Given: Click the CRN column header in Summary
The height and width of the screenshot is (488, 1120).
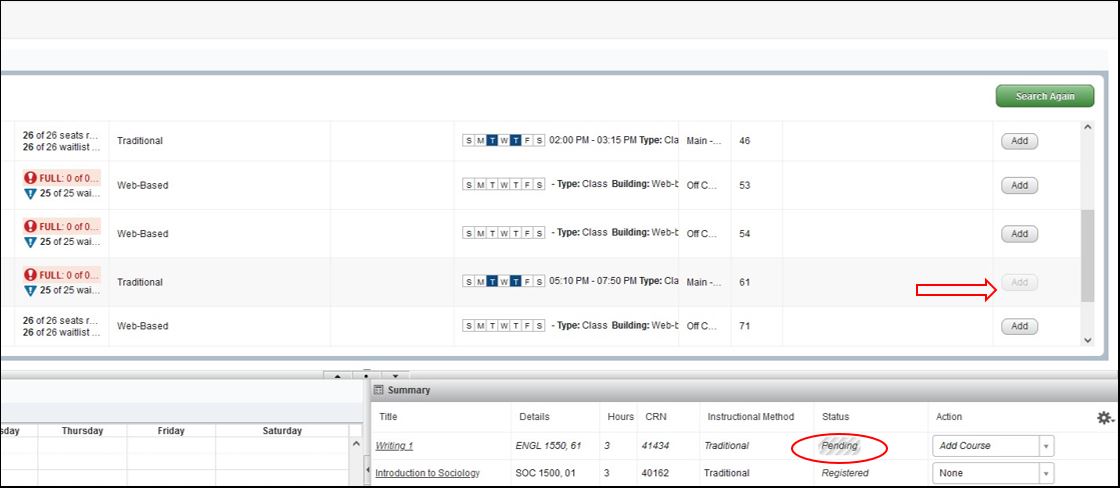Looking at the screenshot, I should (655, 417).
